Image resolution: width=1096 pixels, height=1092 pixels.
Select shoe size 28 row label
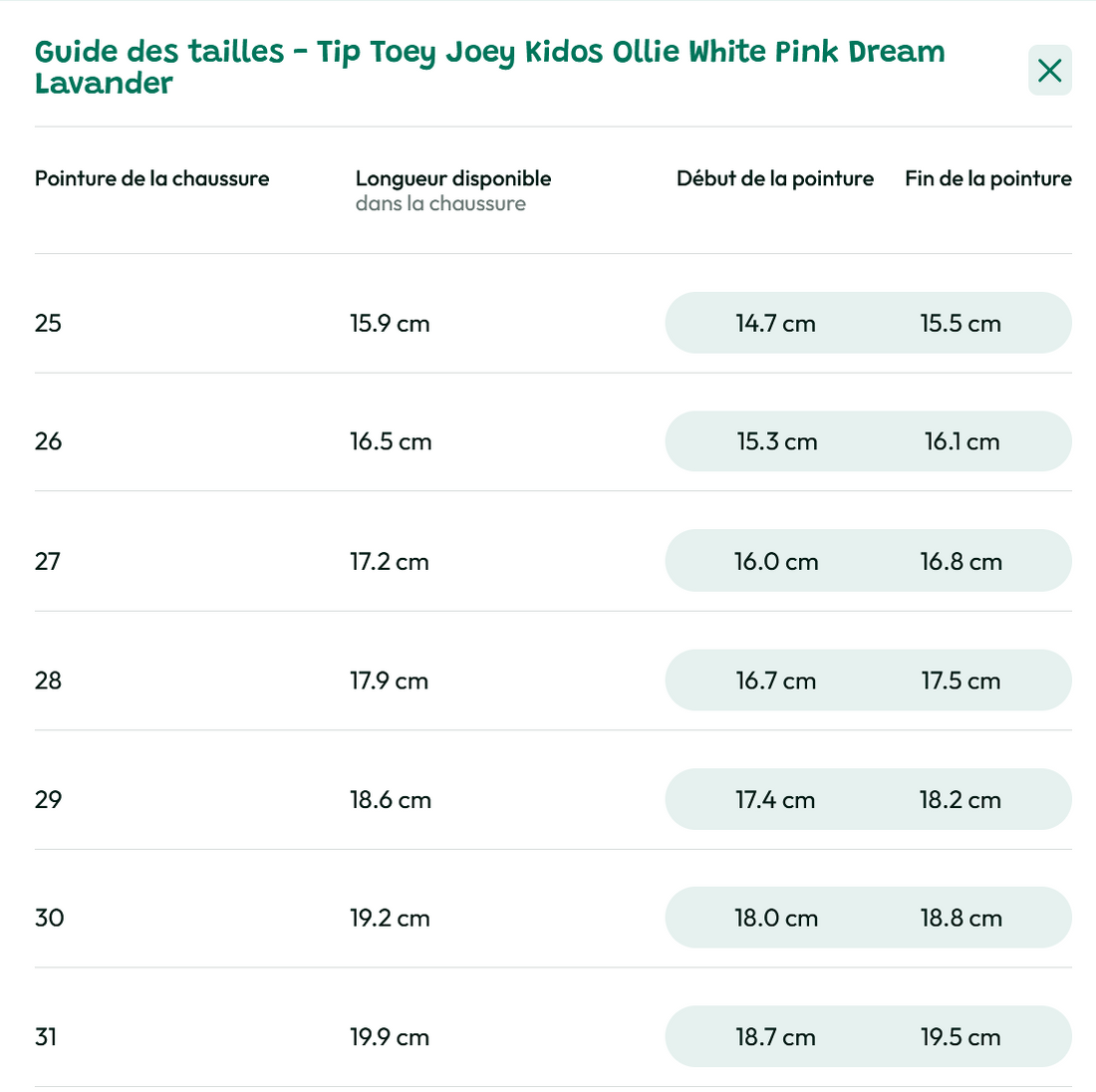pos(48,681)
